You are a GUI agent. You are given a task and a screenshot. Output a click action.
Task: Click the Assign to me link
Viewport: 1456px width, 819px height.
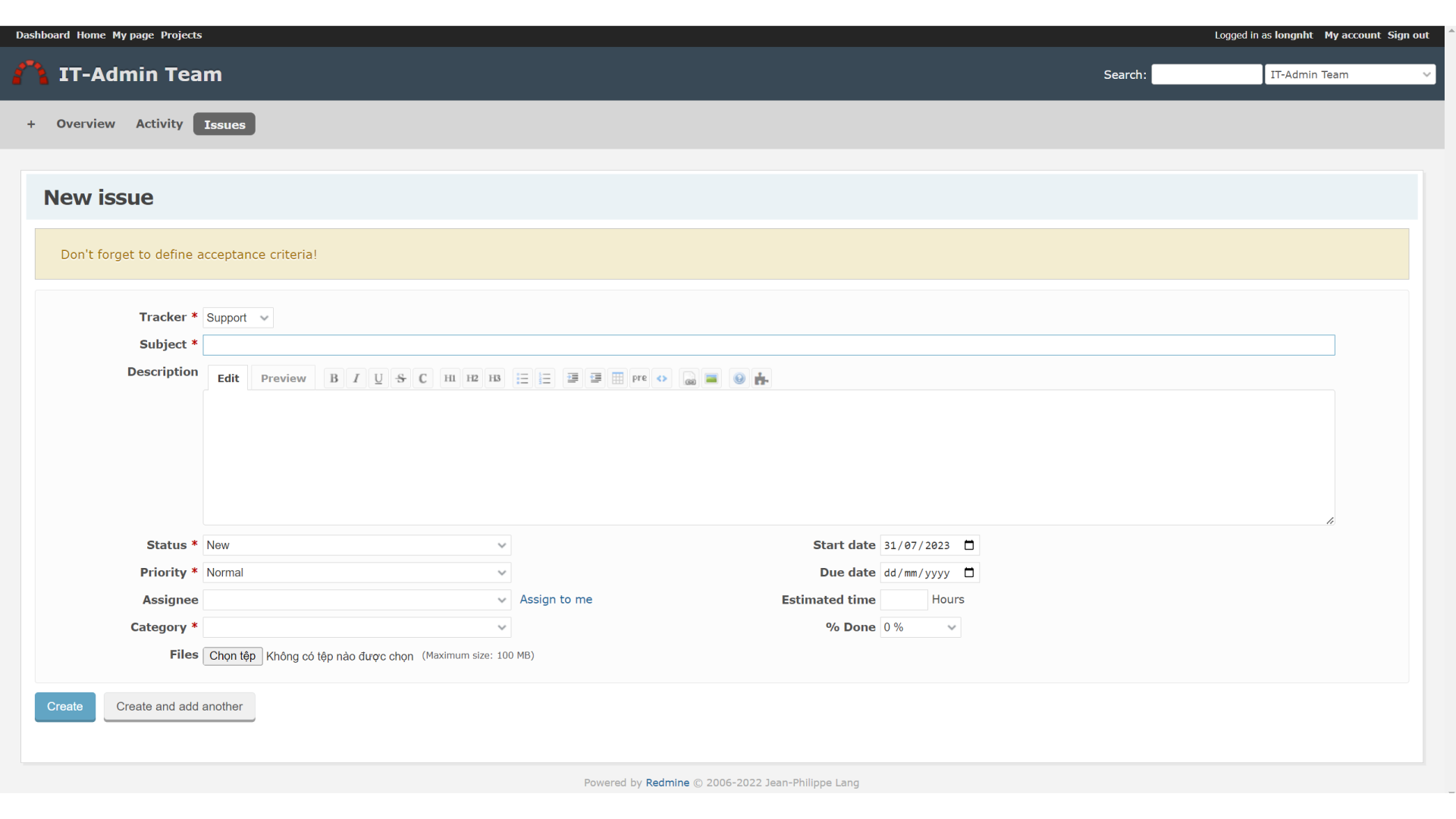pyautogui.click(x=556, y=599)
